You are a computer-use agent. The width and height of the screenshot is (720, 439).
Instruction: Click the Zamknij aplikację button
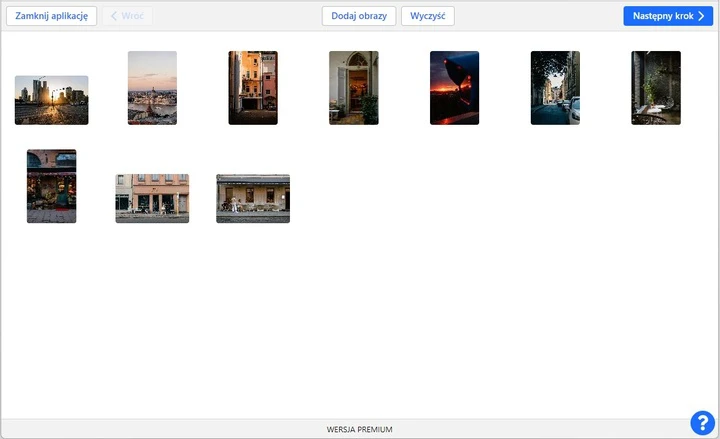point(51,16)
